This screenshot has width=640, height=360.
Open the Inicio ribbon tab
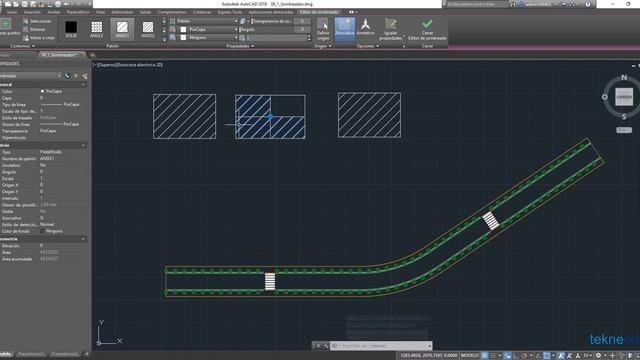click(x=12, y=12)
